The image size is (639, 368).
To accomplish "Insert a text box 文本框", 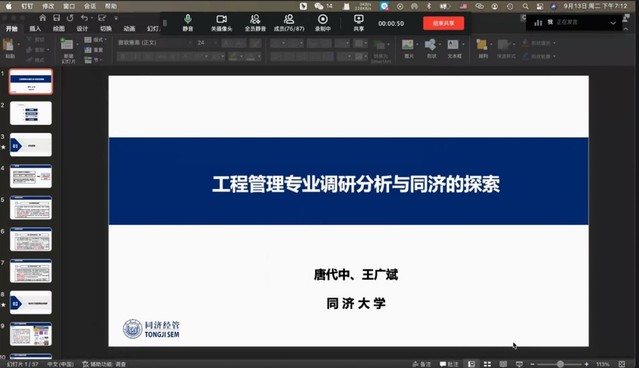I will 454,48.
